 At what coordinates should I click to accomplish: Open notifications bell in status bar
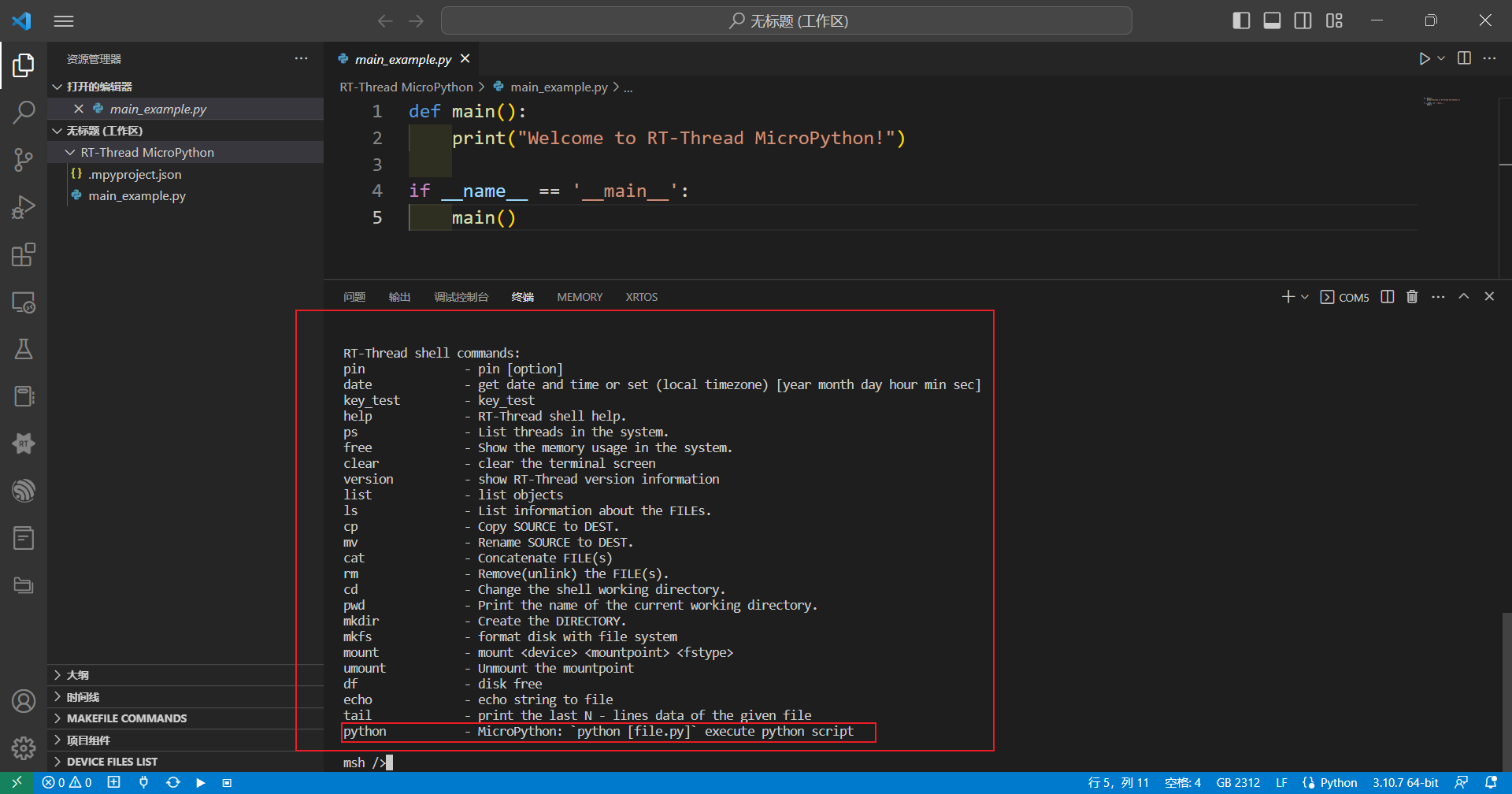1491,782
